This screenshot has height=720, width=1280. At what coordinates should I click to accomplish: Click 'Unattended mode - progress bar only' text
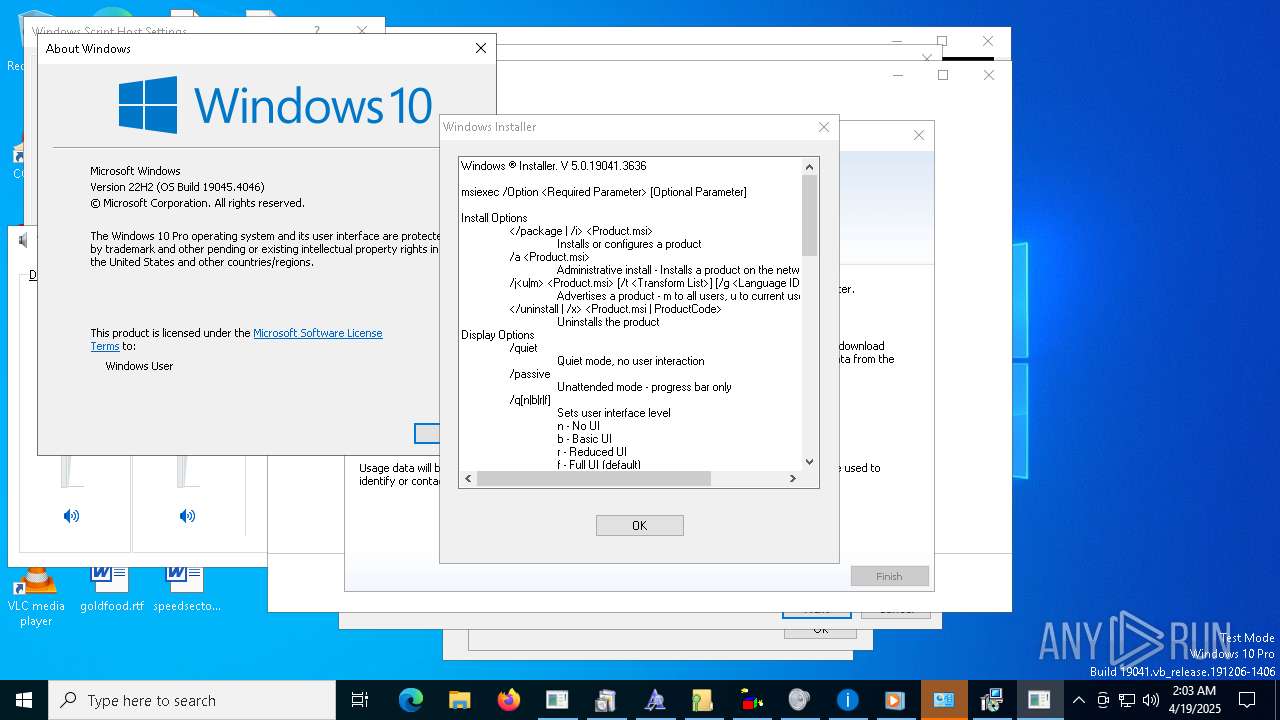pyautogui.click(x=644, y=387)
